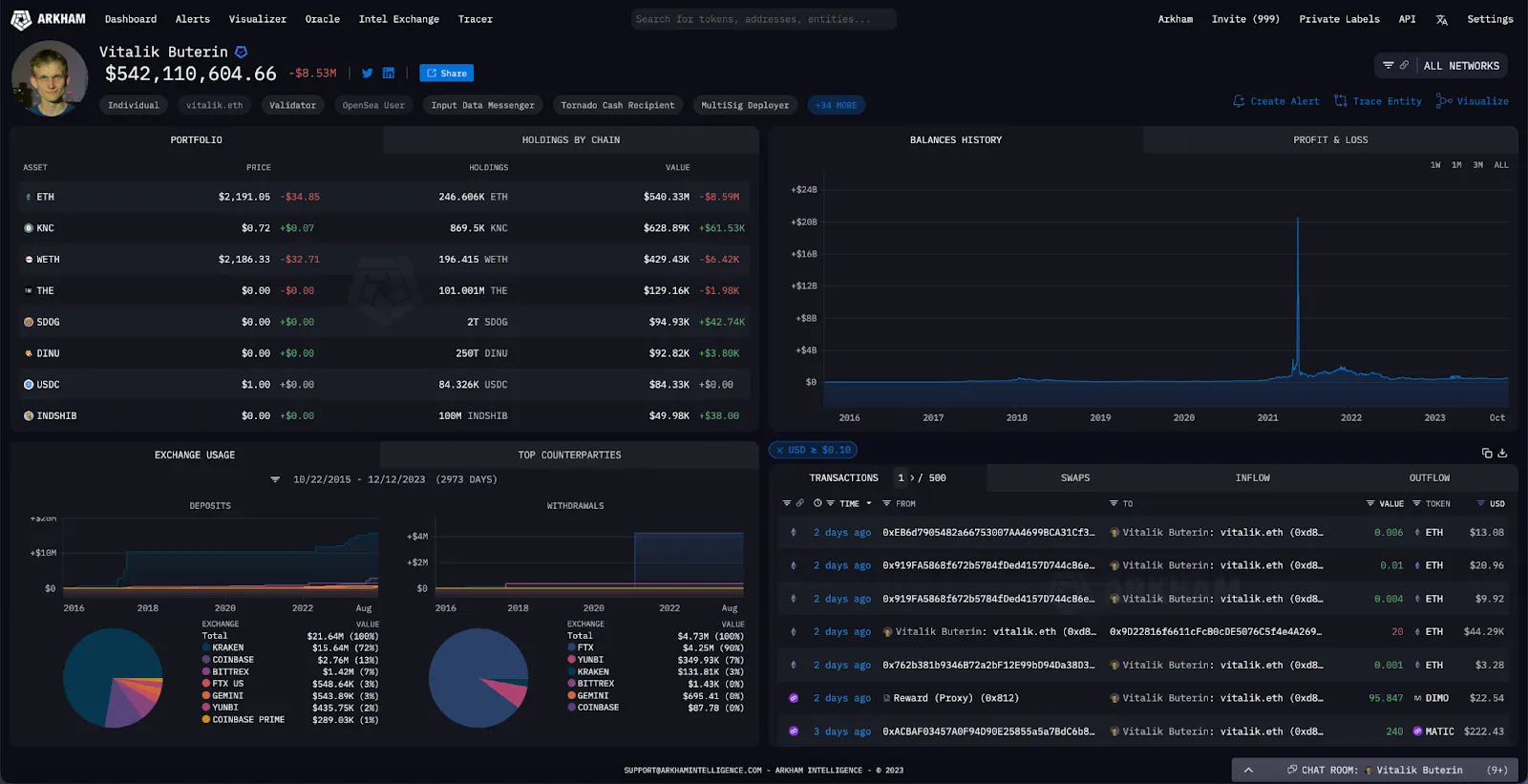
Task: Click the language translate icon
Action: pyautogui.click(x=1441, y=19)
